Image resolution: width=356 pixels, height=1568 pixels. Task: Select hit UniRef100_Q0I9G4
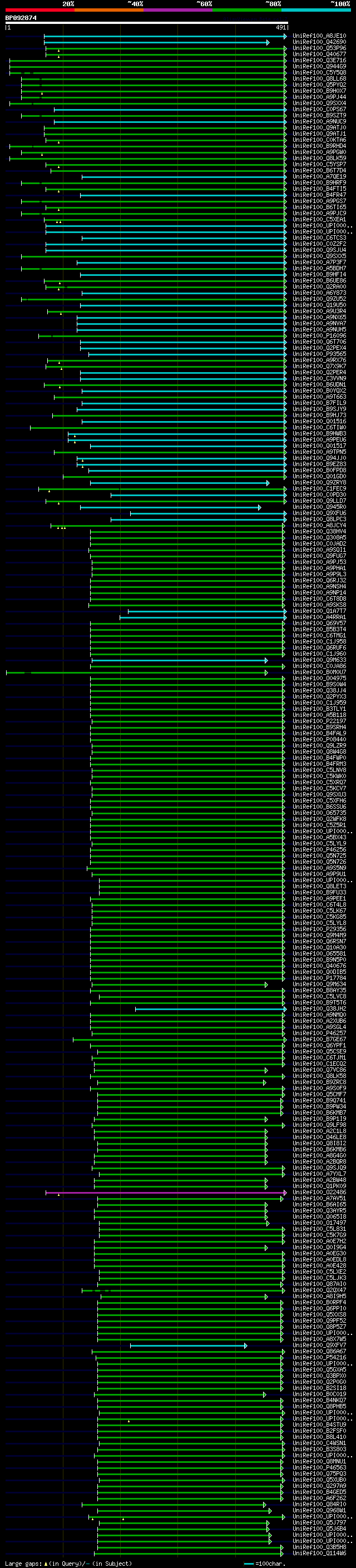point(319,1247)
